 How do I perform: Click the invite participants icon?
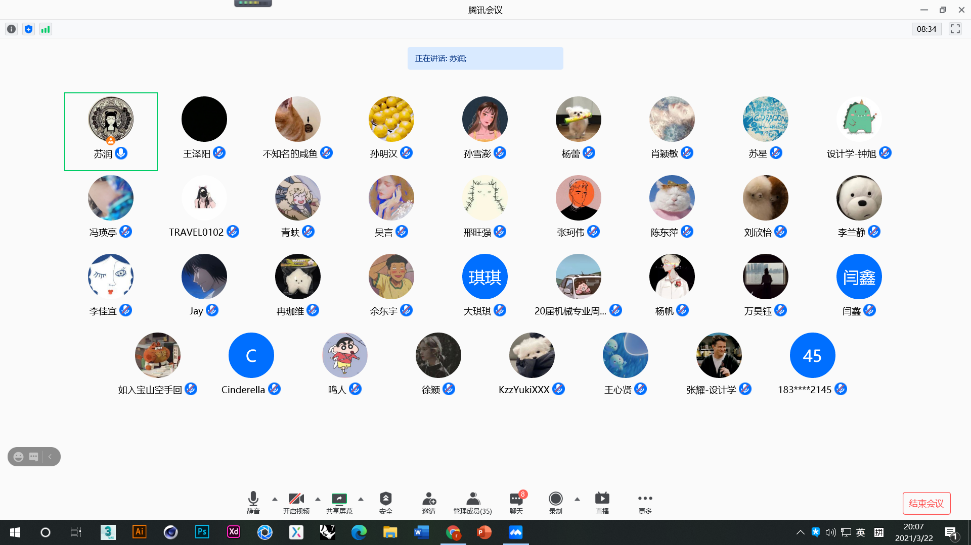point(428,500)
